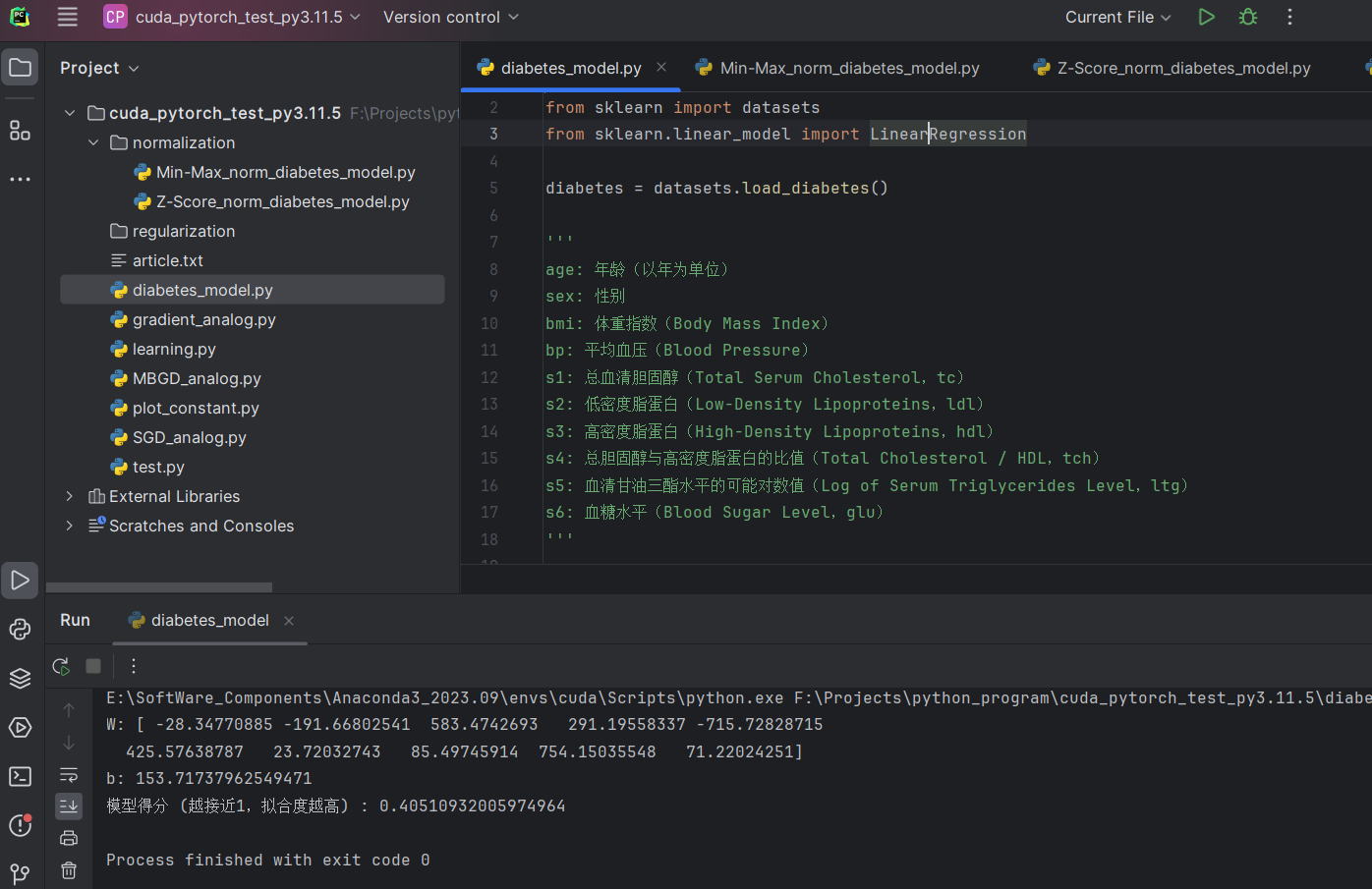
Task: Click the PyCharm logo icon
Action: coord(20,17)
